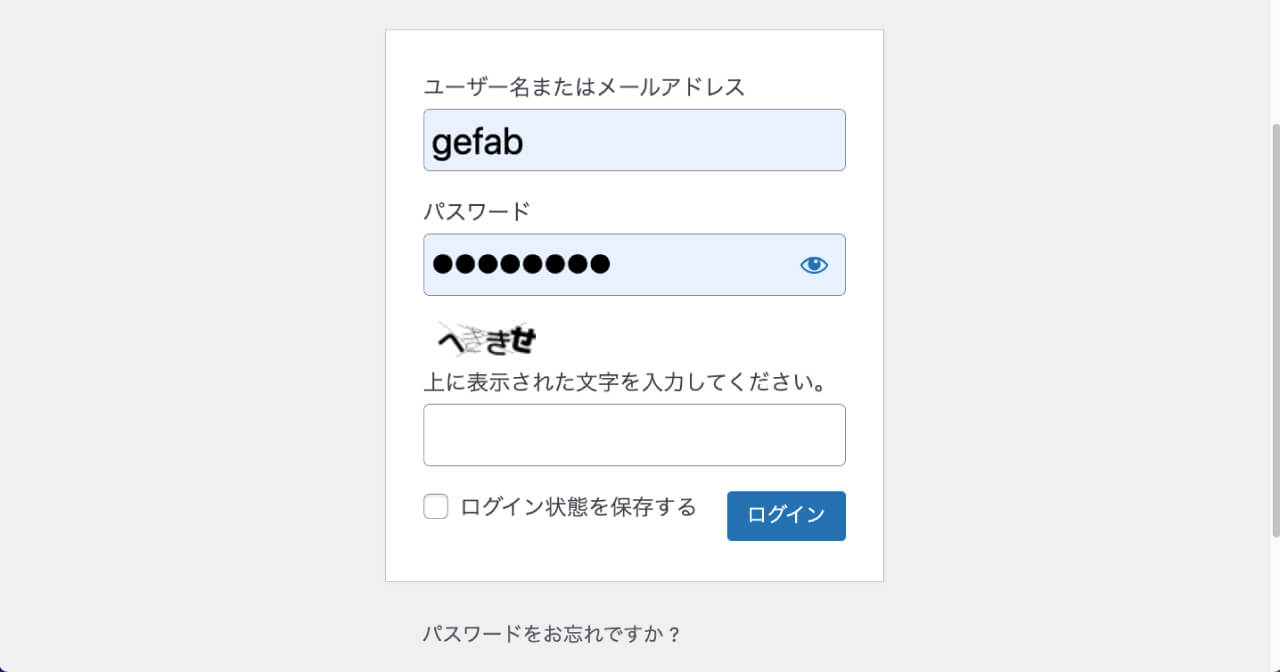Click the ユーザー名またはメールアドレス label

[585, 88]
